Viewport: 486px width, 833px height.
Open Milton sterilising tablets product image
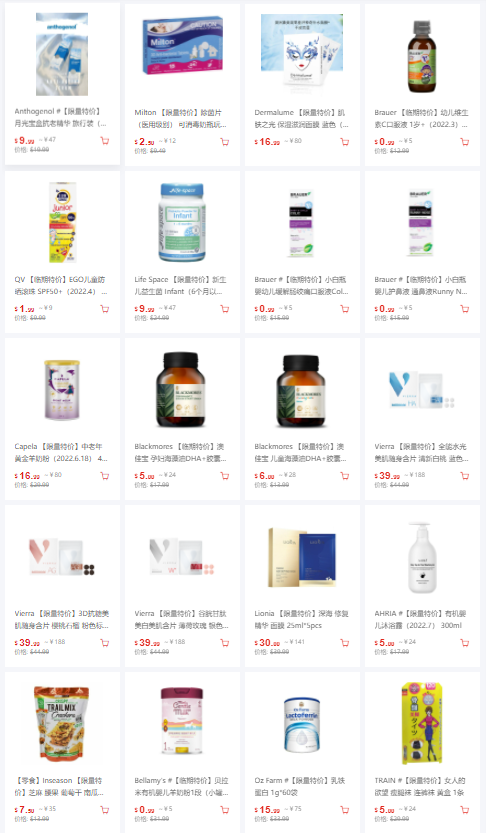(x=182, y=45)
